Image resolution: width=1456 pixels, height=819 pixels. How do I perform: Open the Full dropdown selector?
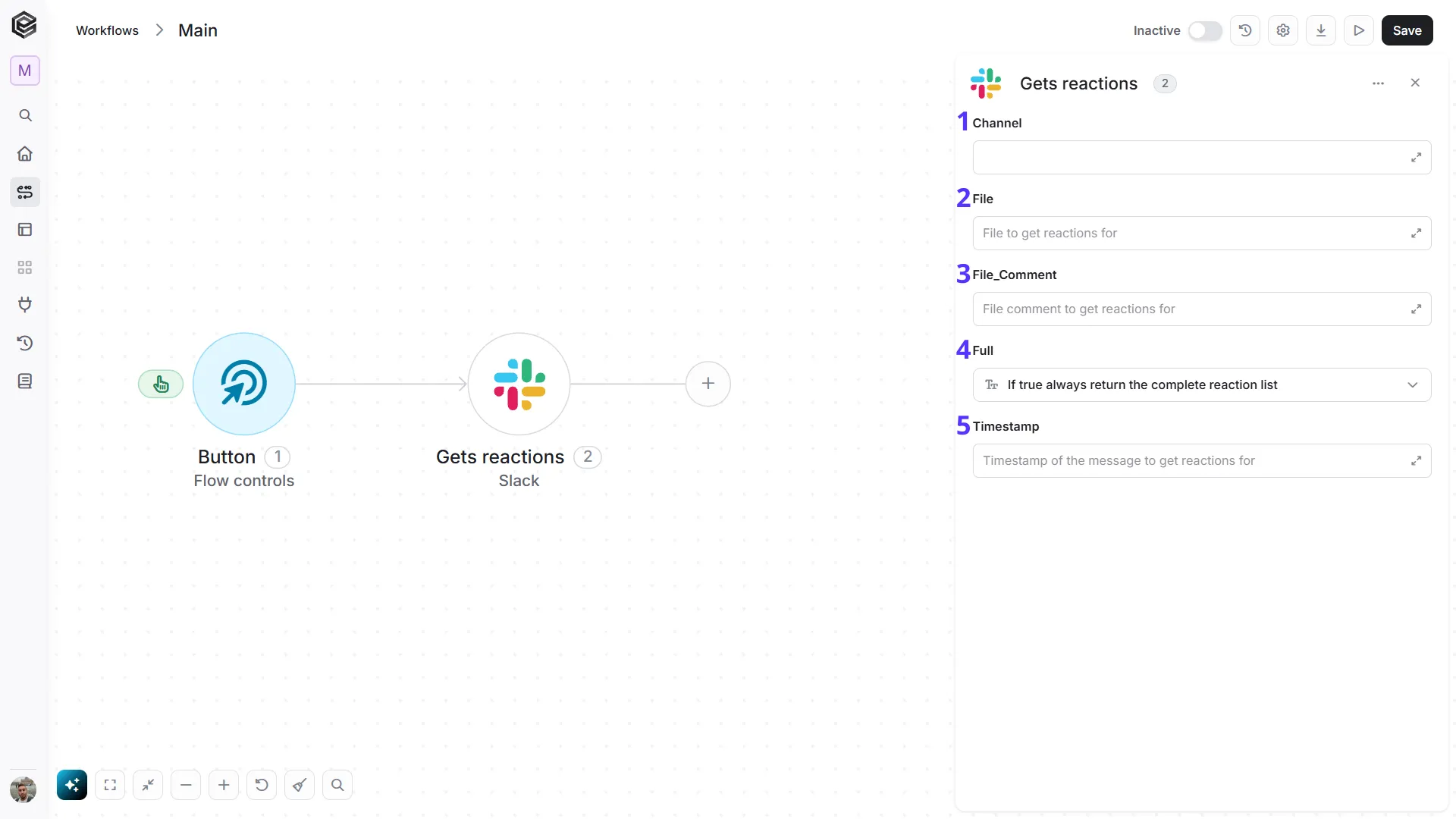point(1202,384)
